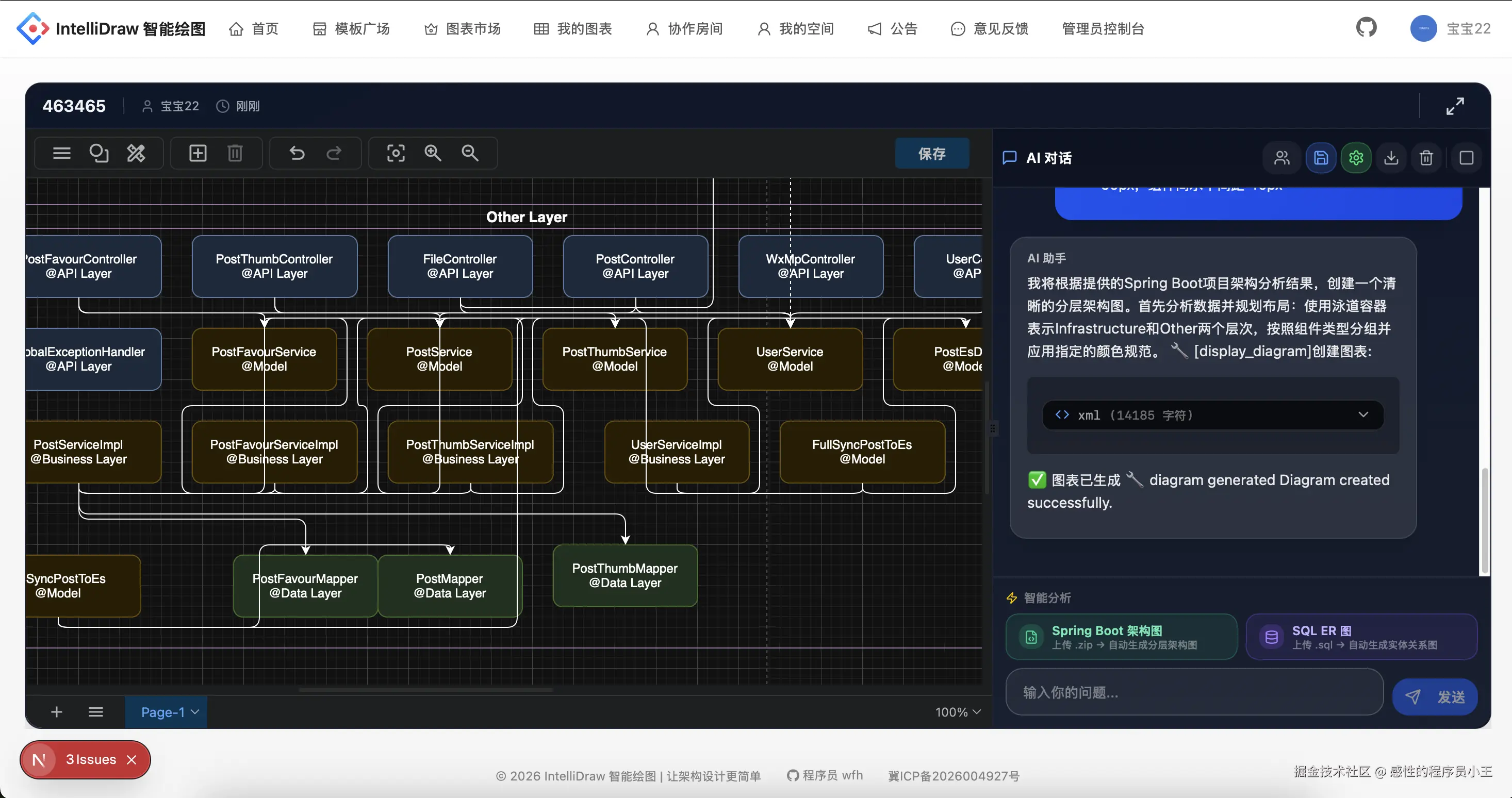Expand the xml code block chevron
Image resolution: width=1512 pixels, height=798 pixels.
[1363, 414]
